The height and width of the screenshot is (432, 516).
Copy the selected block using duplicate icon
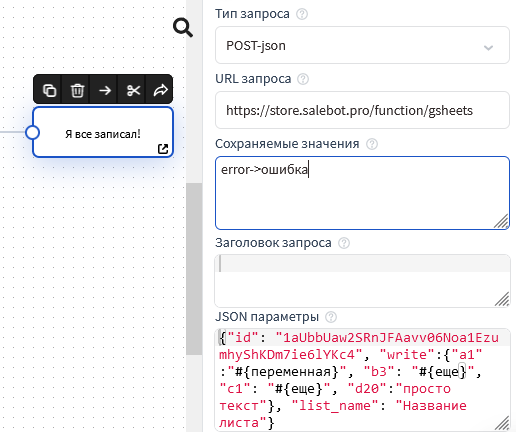coord(49,90)
